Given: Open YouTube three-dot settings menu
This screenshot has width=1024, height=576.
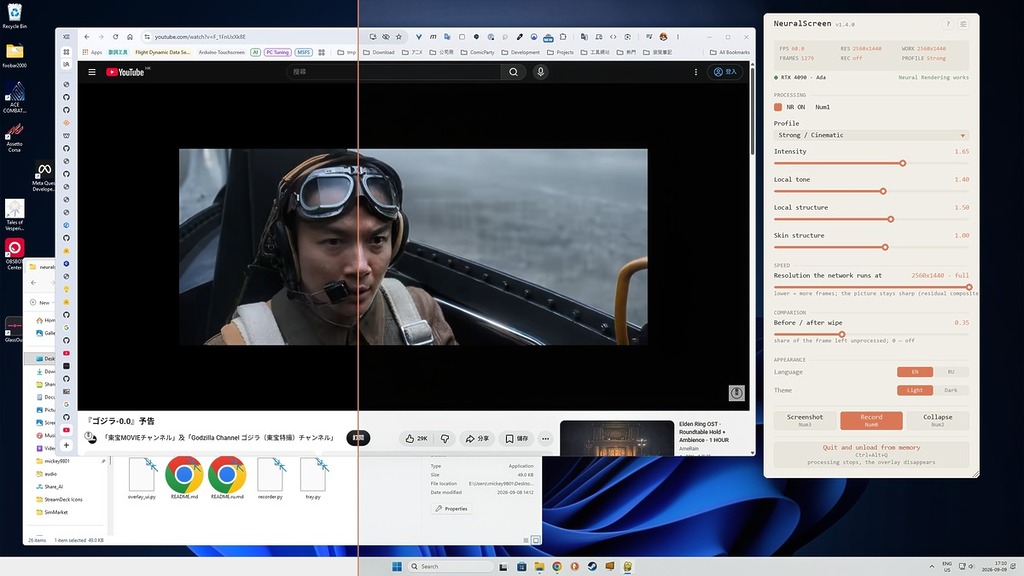Looking at the screenshot, I should point(696,72).
